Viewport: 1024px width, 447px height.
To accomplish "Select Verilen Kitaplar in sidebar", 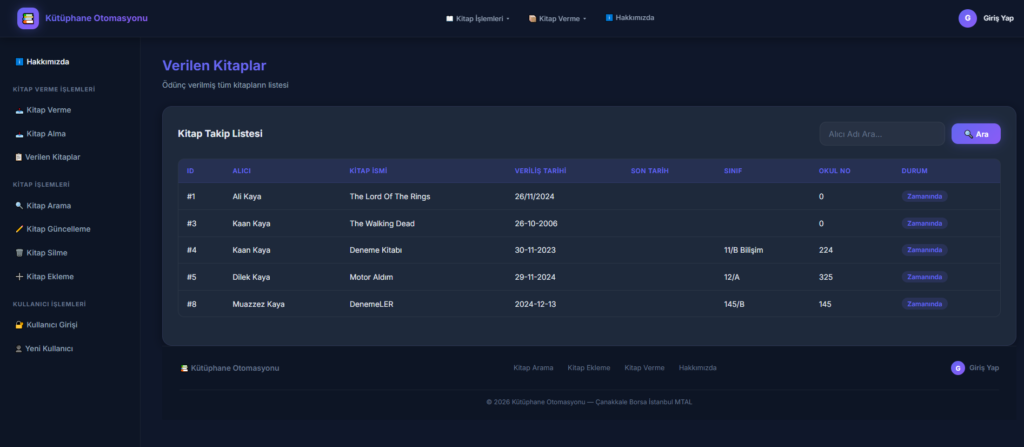I will pos(52,157).
